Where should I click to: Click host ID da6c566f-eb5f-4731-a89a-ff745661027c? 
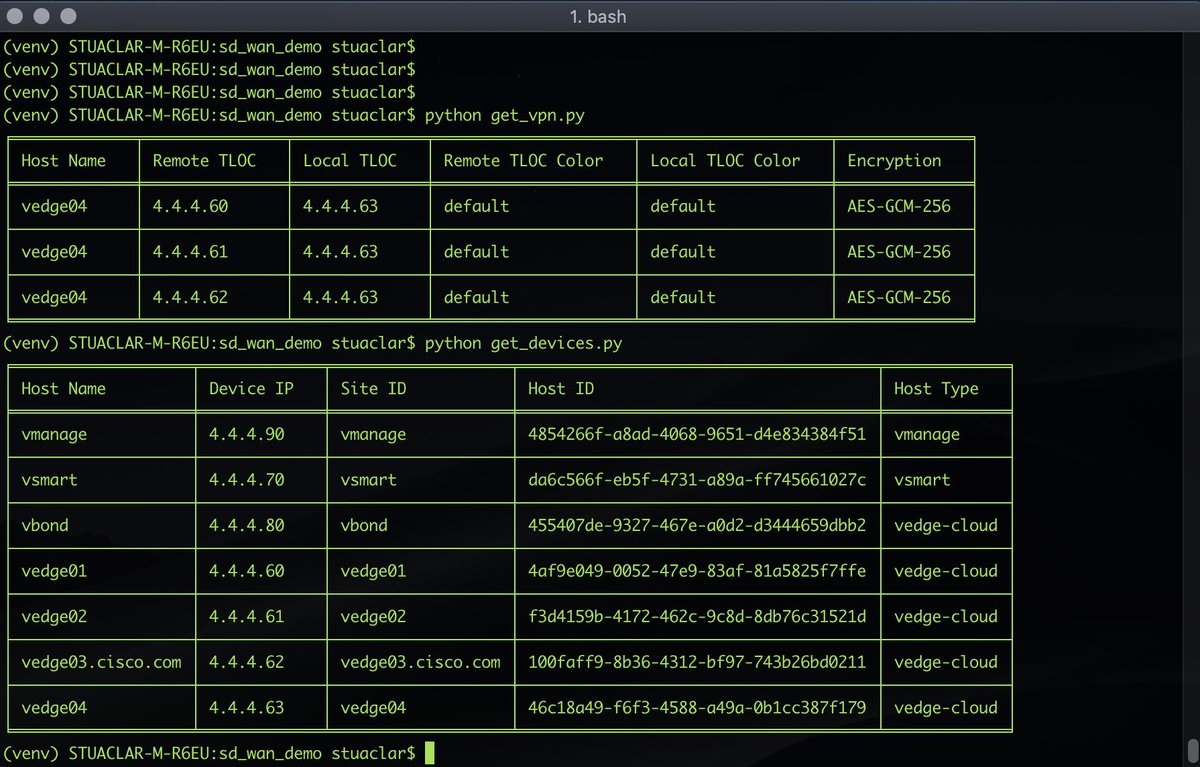[696, 479]
